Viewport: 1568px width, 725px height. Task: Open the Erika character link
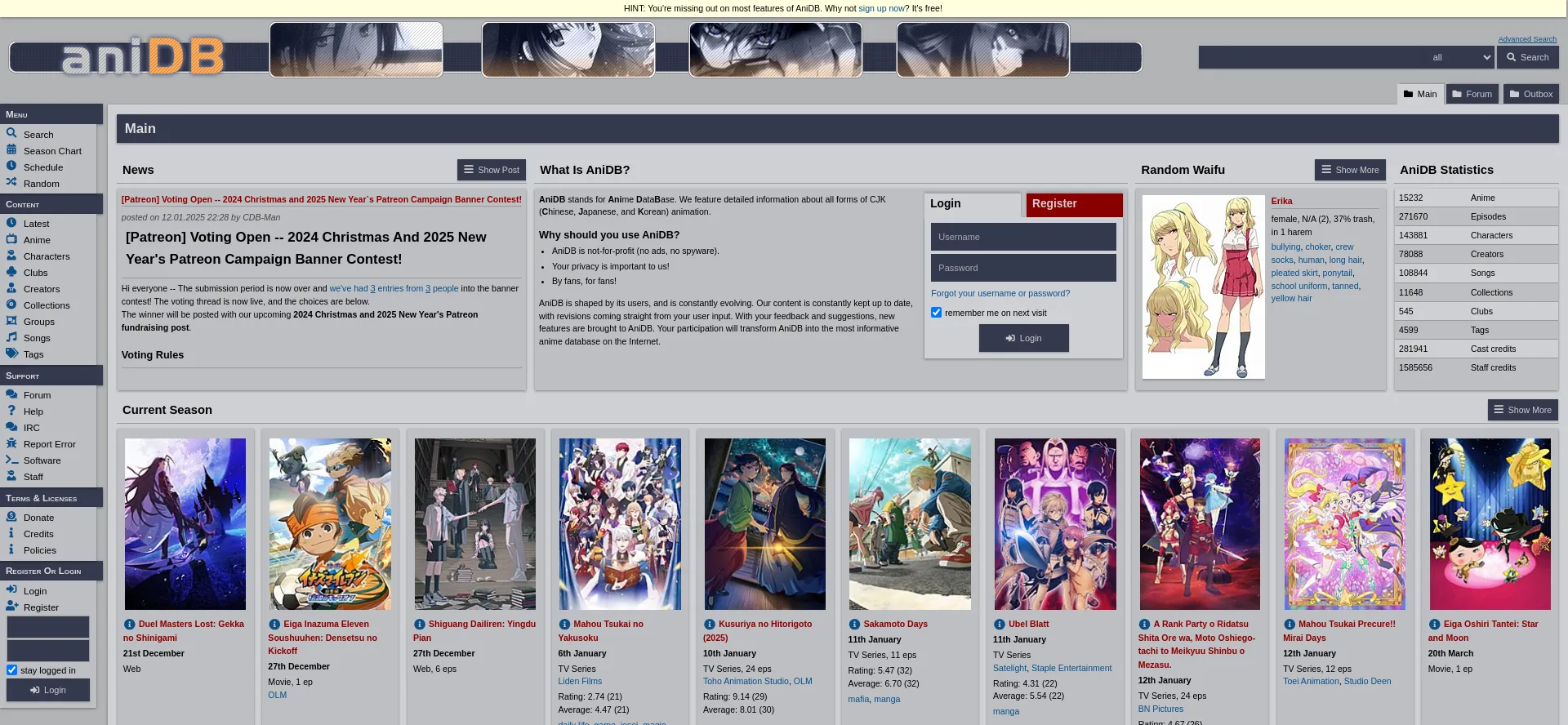click(x=1281, y=201)
